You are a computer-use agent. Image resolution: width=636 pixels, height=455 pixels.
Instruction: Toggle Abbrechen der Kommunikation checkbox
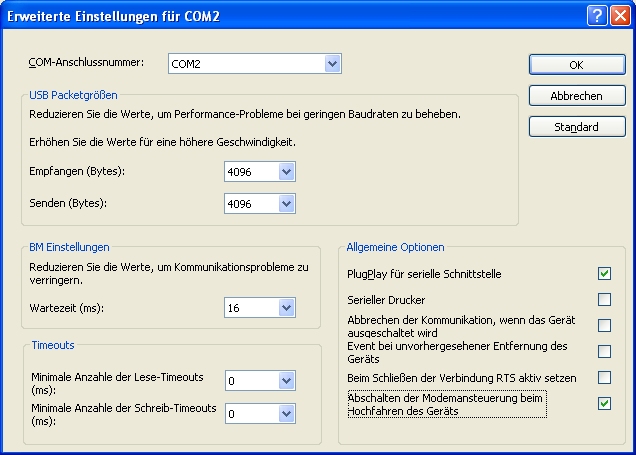604,325
